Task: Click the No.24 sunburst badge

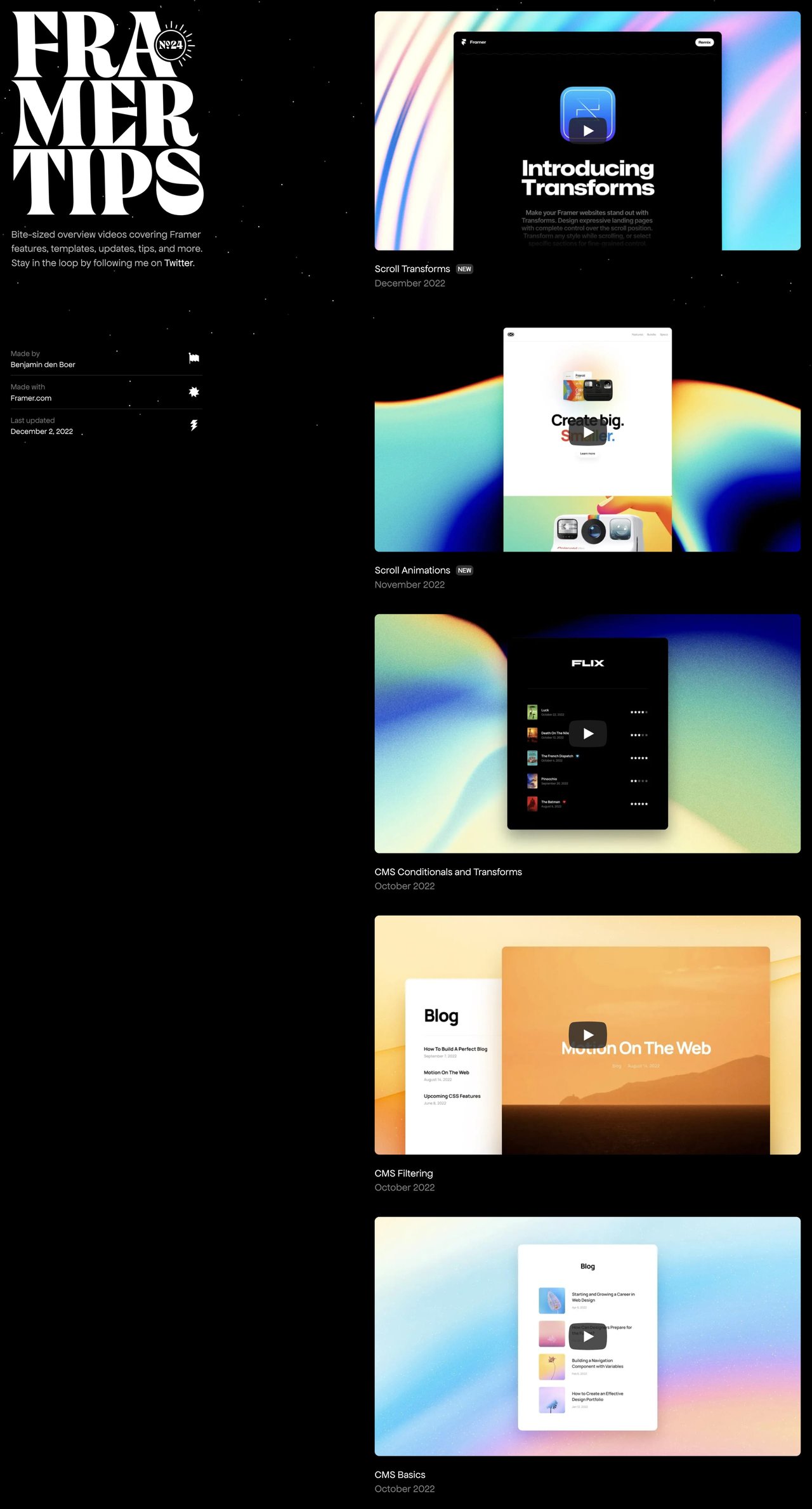Action: [x=174, y=44]
